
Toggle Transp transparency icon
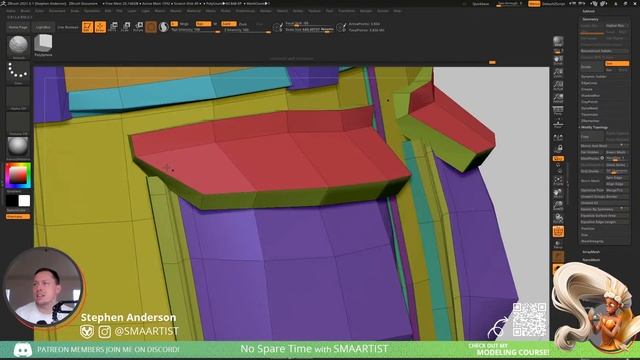(x=558, y=244)
